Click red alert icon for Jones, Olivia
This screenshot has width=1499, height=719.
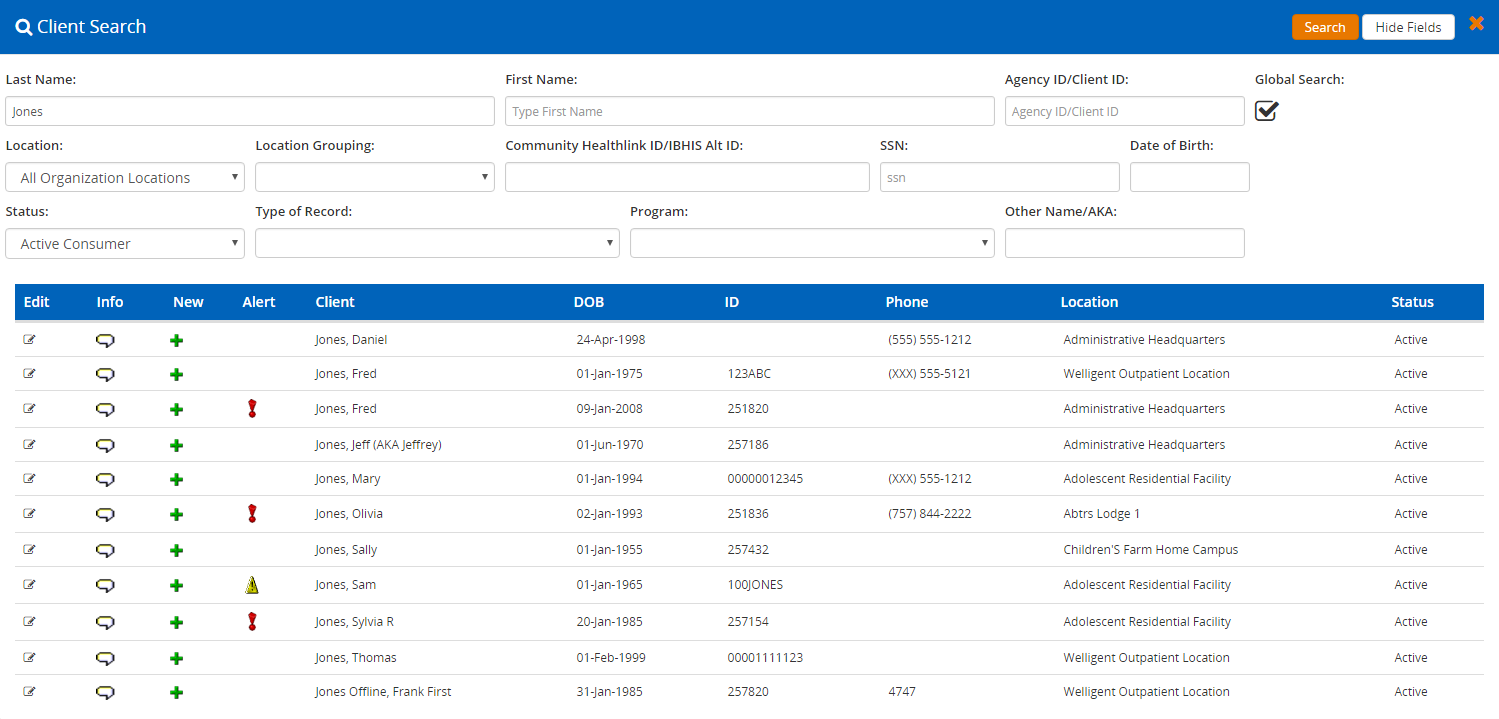(x=252, y=514)
